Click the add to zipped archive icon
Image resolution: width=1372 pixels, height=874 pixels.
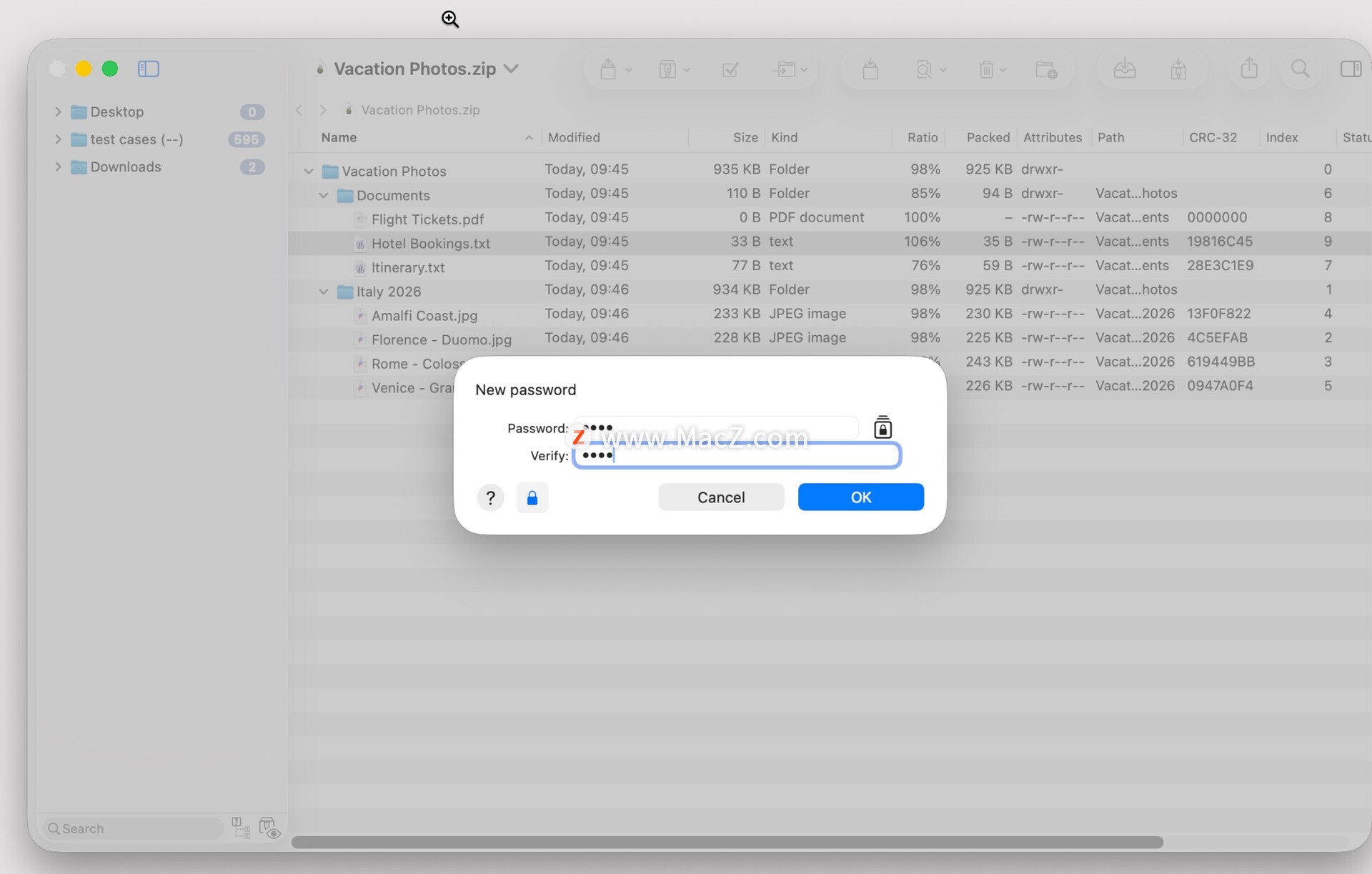tap(1178, 69)
